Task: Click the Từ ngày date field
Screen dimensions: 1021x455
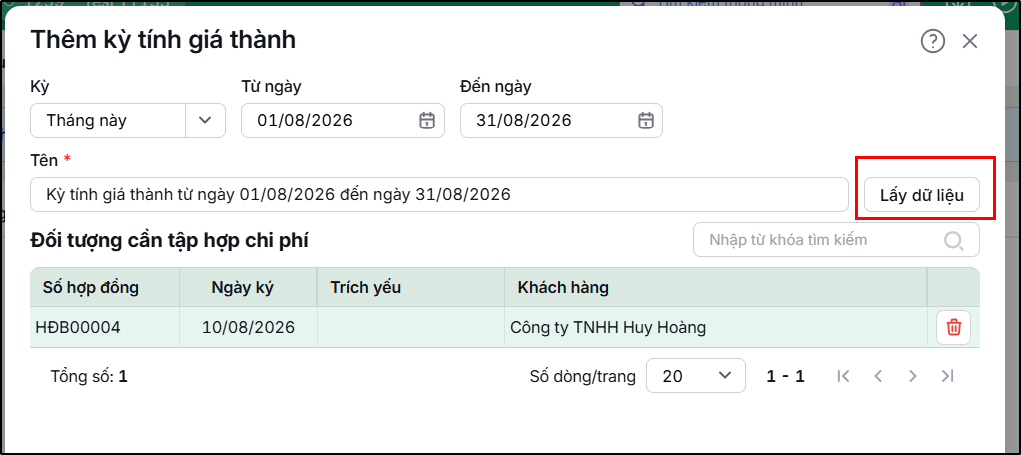Action: click(x=343, y=120)
